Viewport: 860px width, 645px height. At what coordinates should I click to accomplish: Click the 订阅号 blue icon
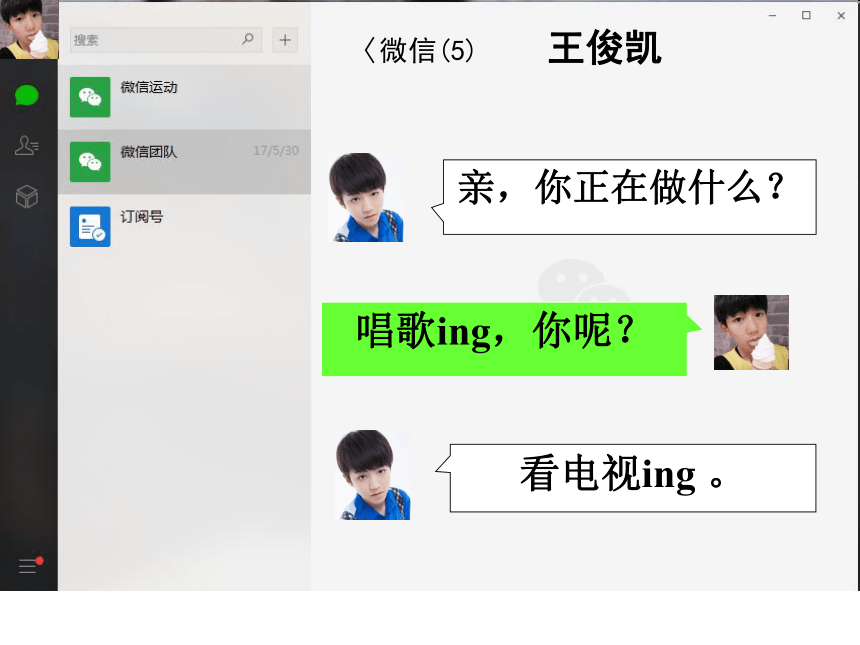90,227
